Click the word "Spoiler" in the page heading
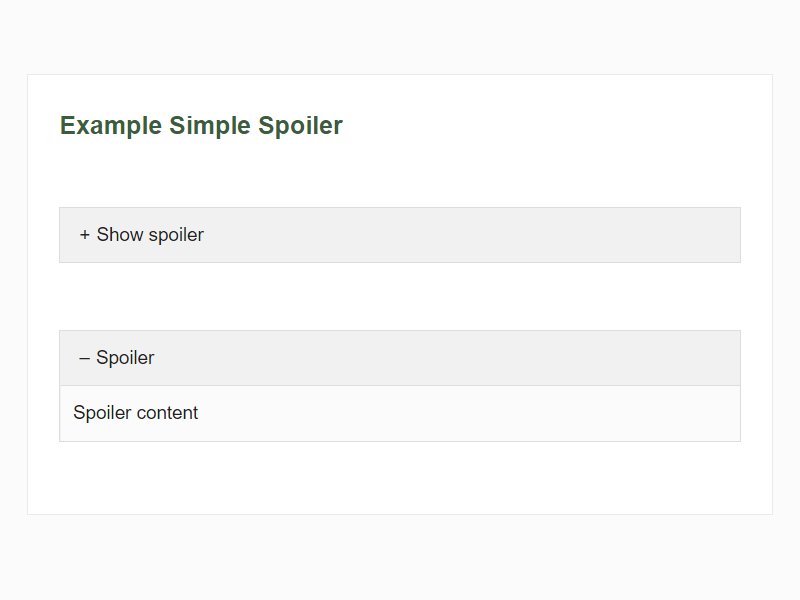 300,126
